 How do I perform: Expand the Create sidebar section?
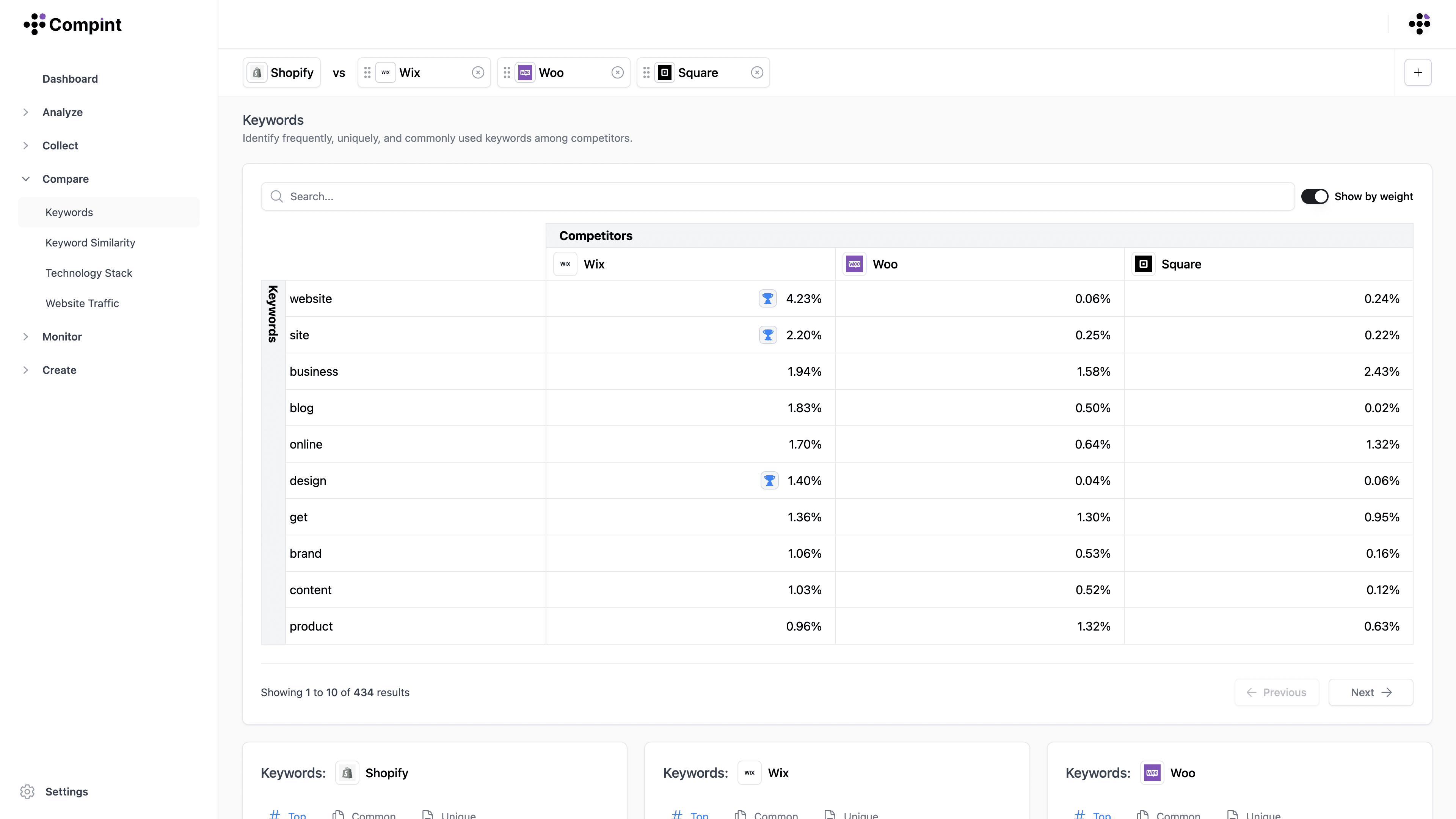coord(26,370)
